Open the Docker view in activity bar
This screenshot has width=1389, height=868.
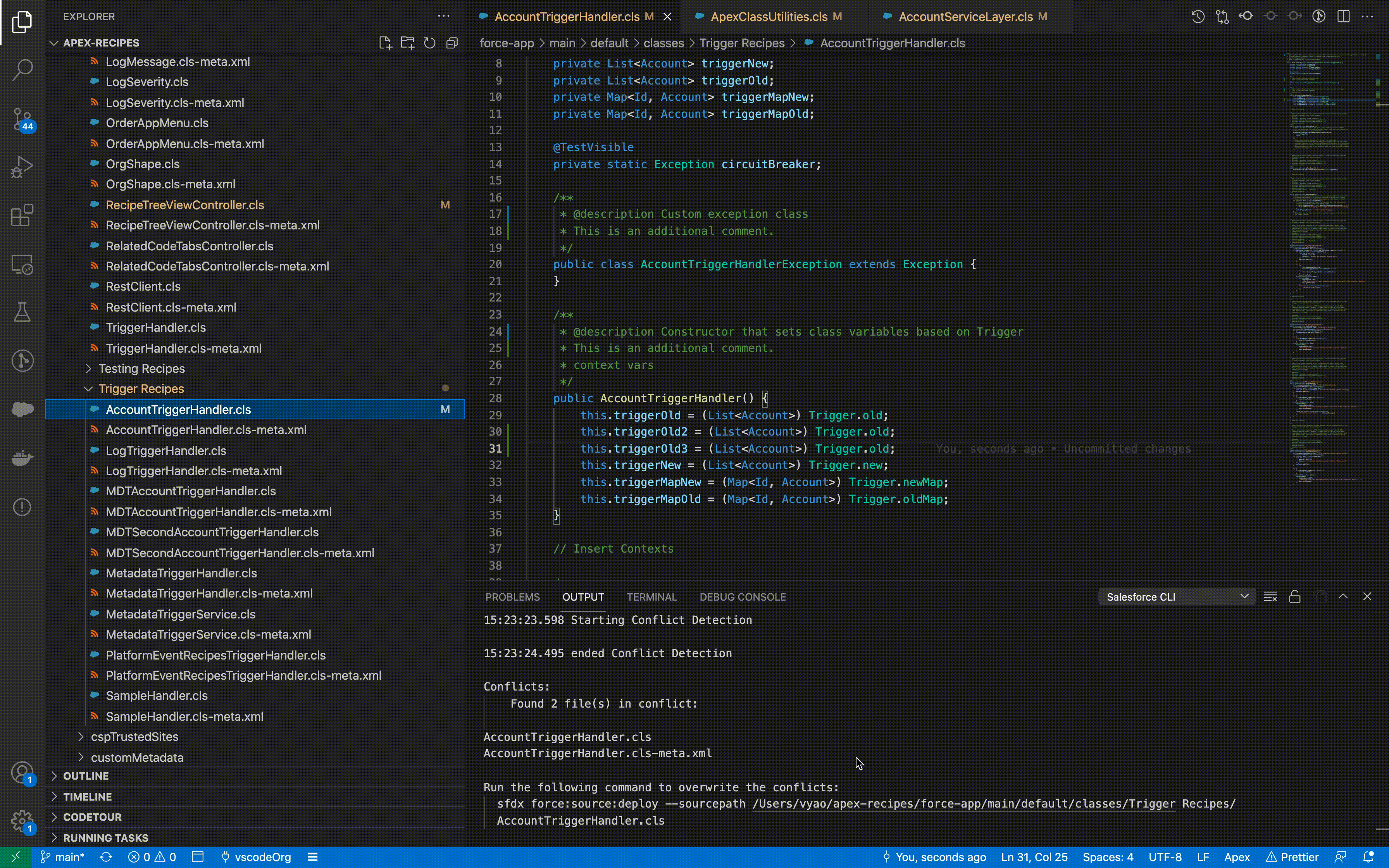tap(22, 458)
